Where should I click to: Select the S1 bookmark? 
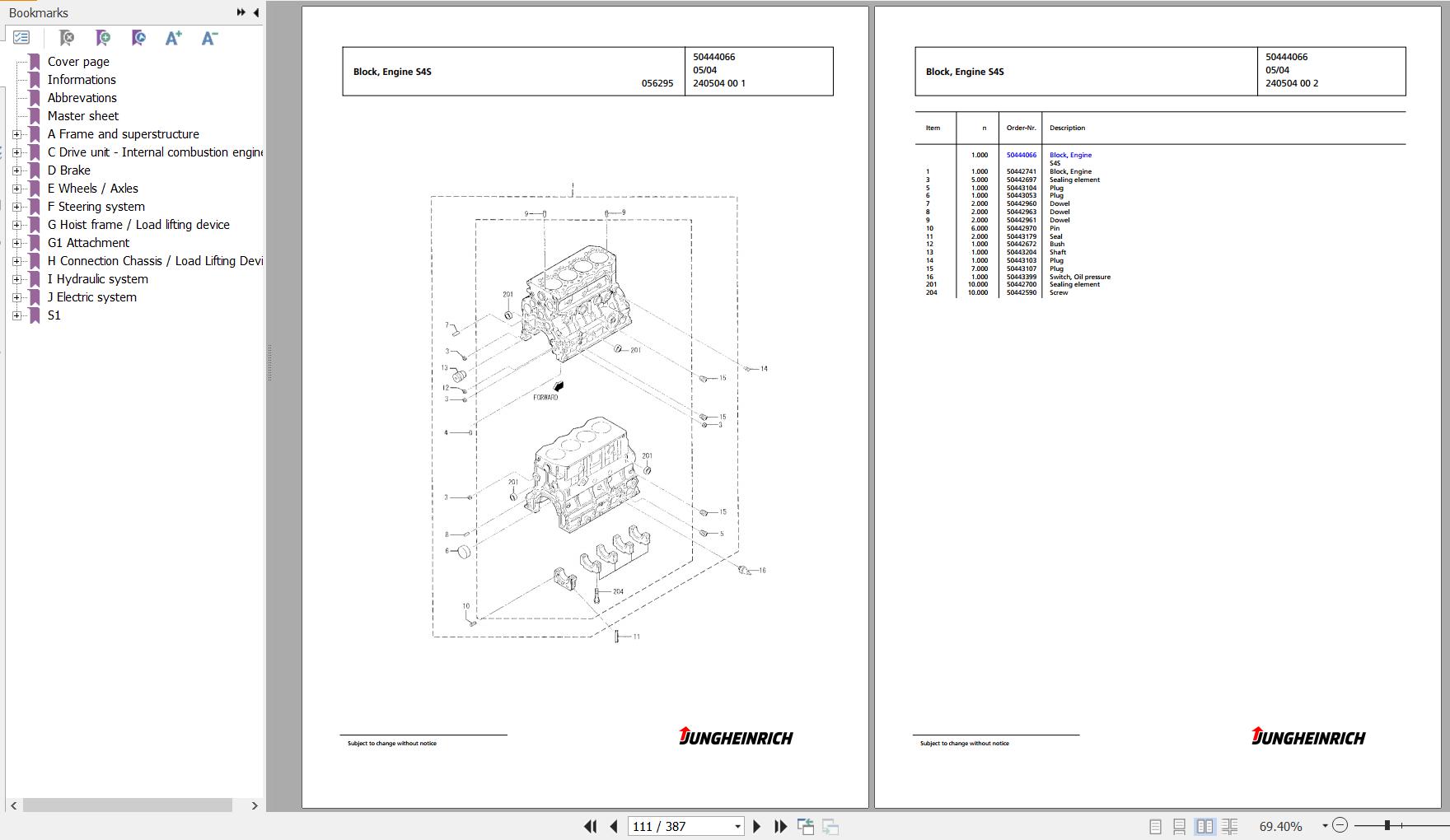click(x=54, y=315)
